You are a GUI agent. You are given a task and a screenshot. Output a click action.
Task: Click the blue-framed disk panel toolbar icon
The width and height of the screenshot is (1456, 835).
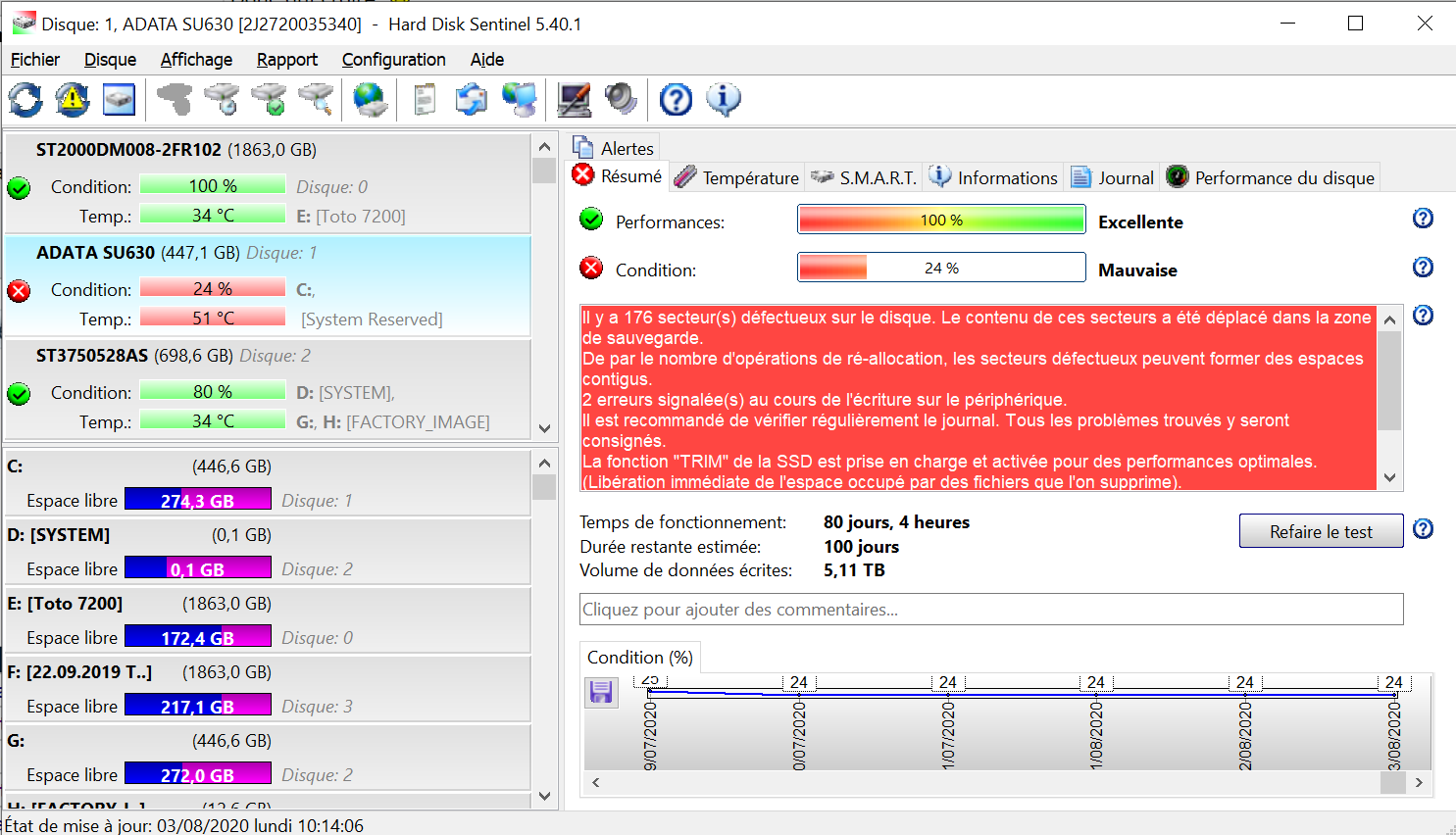[x=119, y=99]
